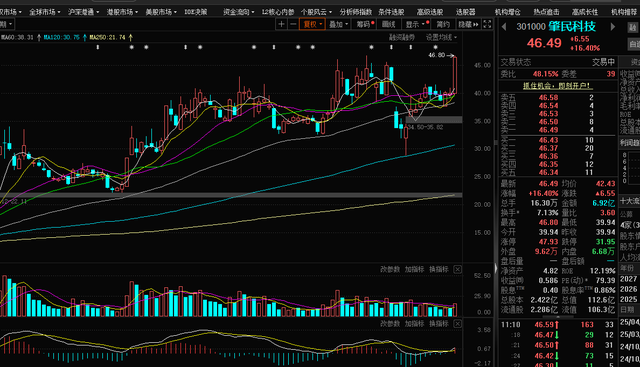This screenshot has height=367, width=640.
Task: Click the gray price range bar on chart
Action: pos(434,120)
